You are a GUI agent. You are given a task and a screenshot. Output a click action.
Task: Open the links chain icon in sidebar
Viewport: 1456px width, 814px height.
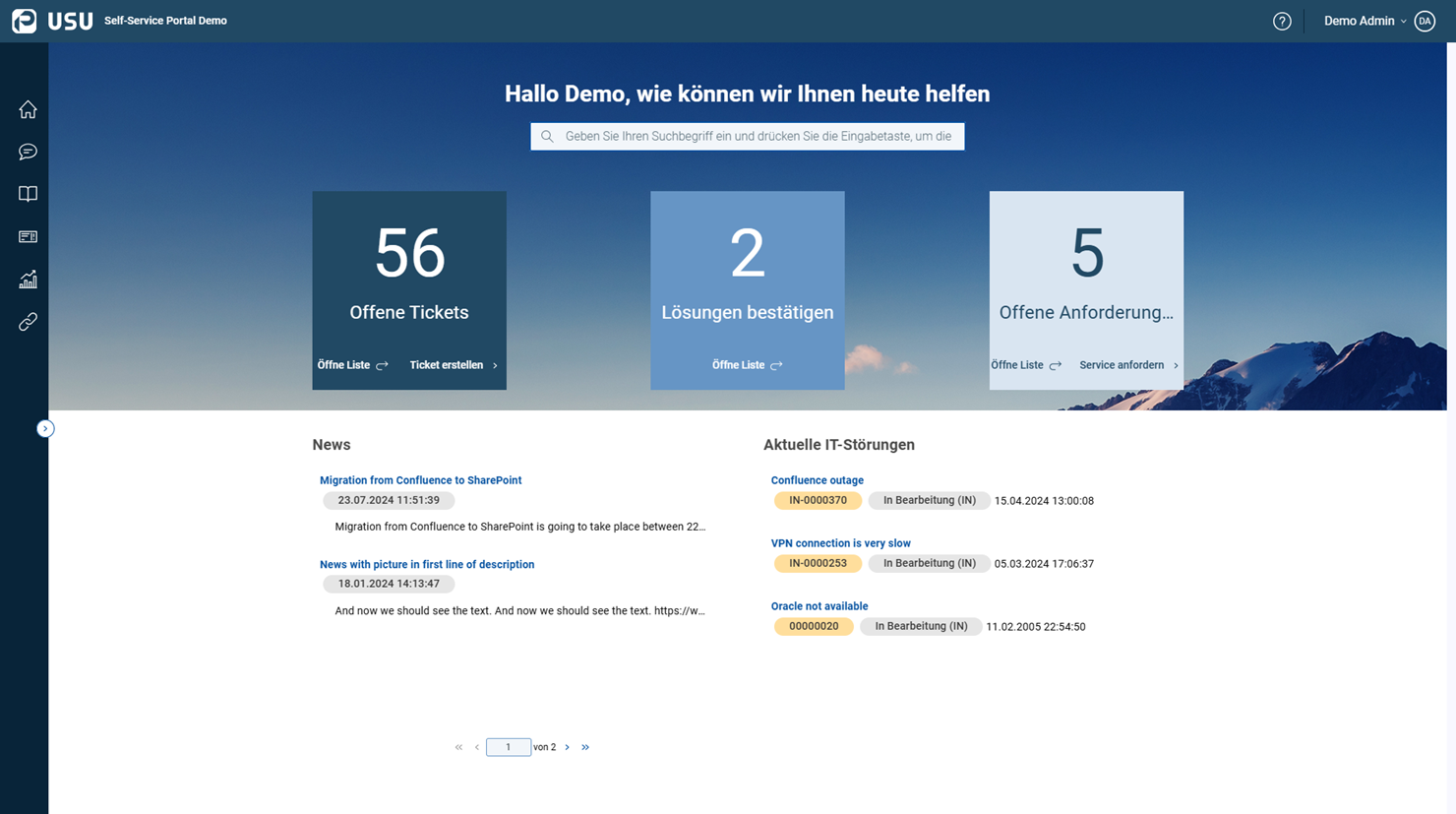pyautogui.click(x=28, y=322)
